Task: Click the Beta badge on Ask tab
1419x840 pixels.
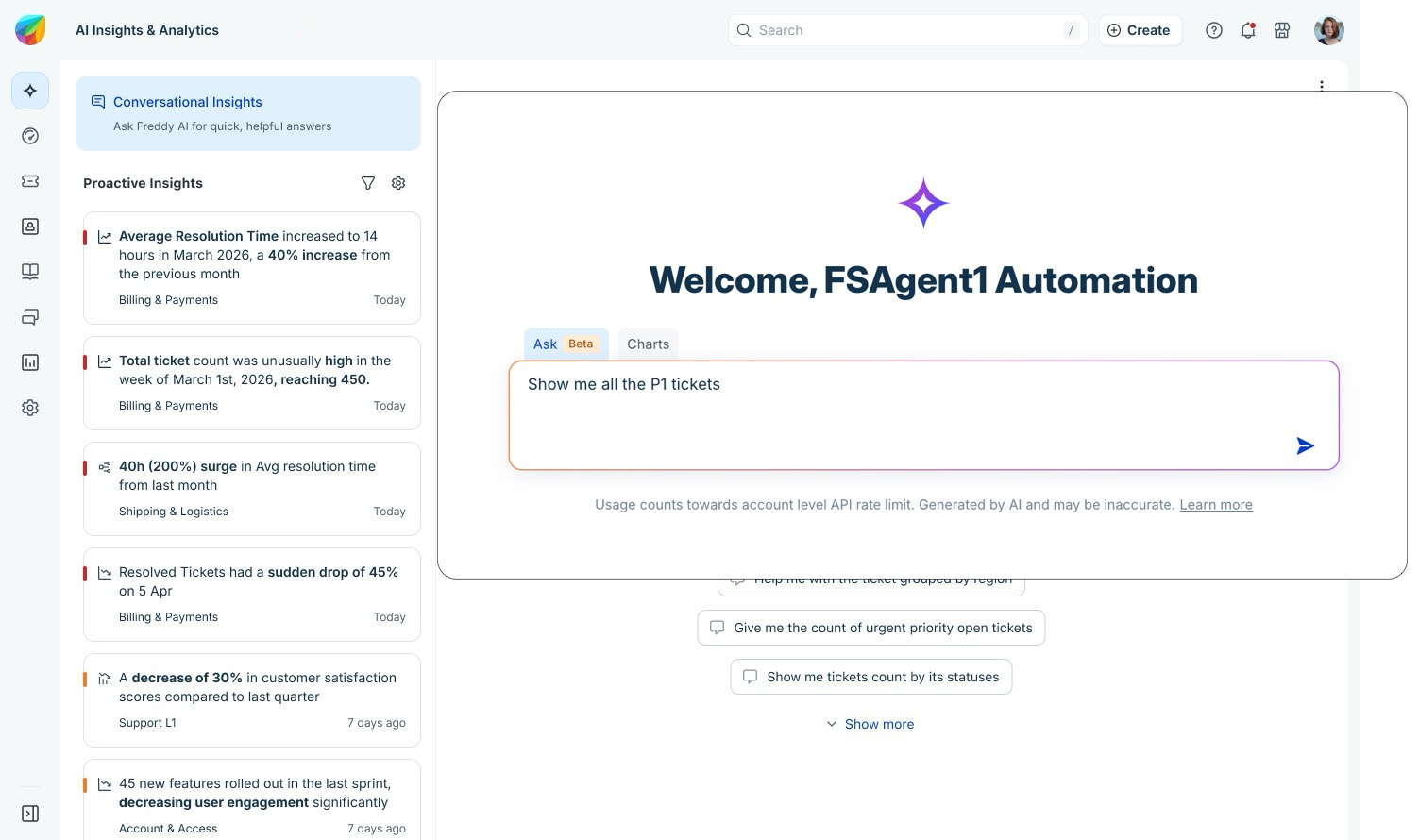Action: [581, 344]
